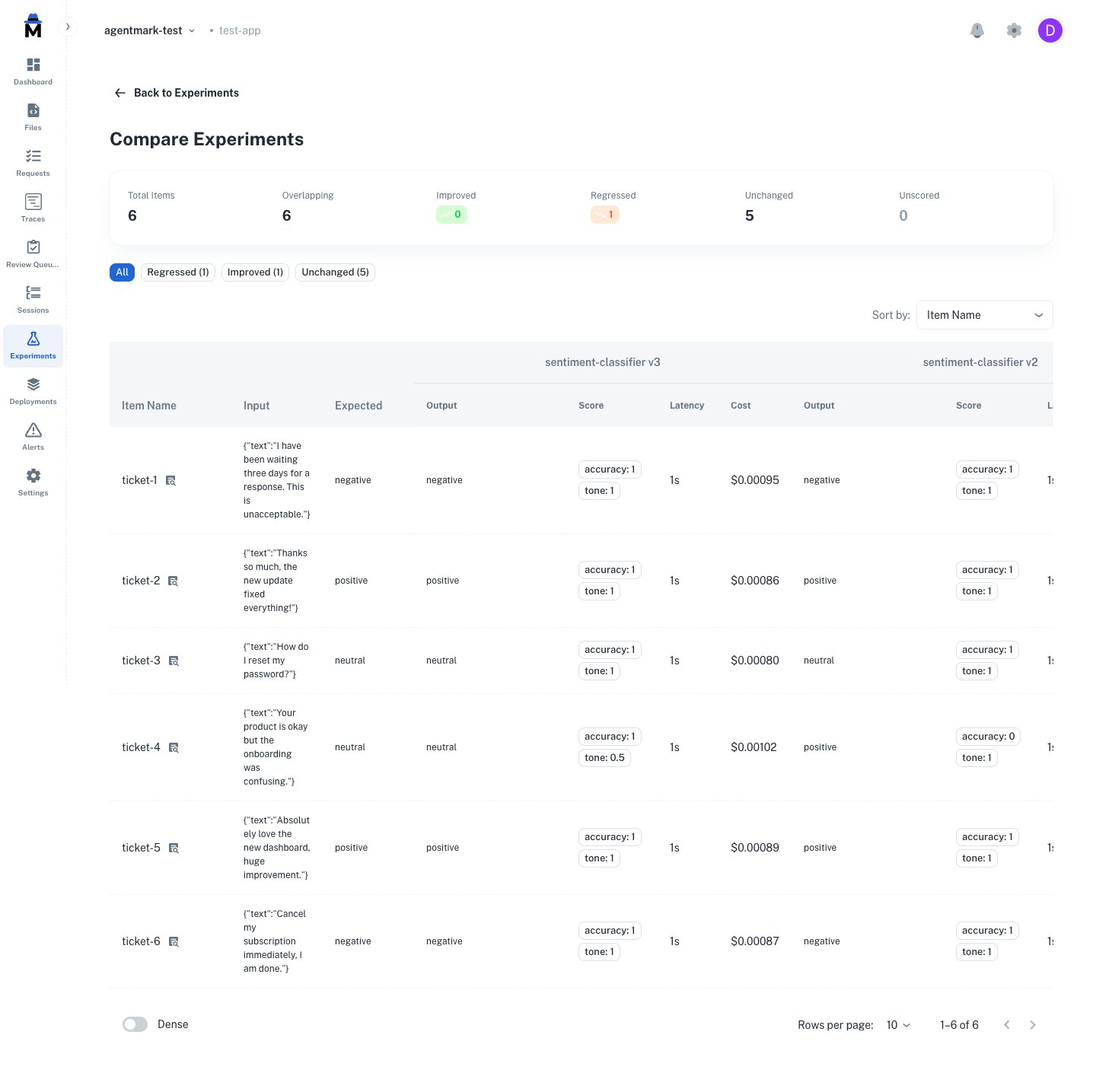1096x1092 pixels.
Task: Click the $0.00102 cost cell
Action: (753, 747)
